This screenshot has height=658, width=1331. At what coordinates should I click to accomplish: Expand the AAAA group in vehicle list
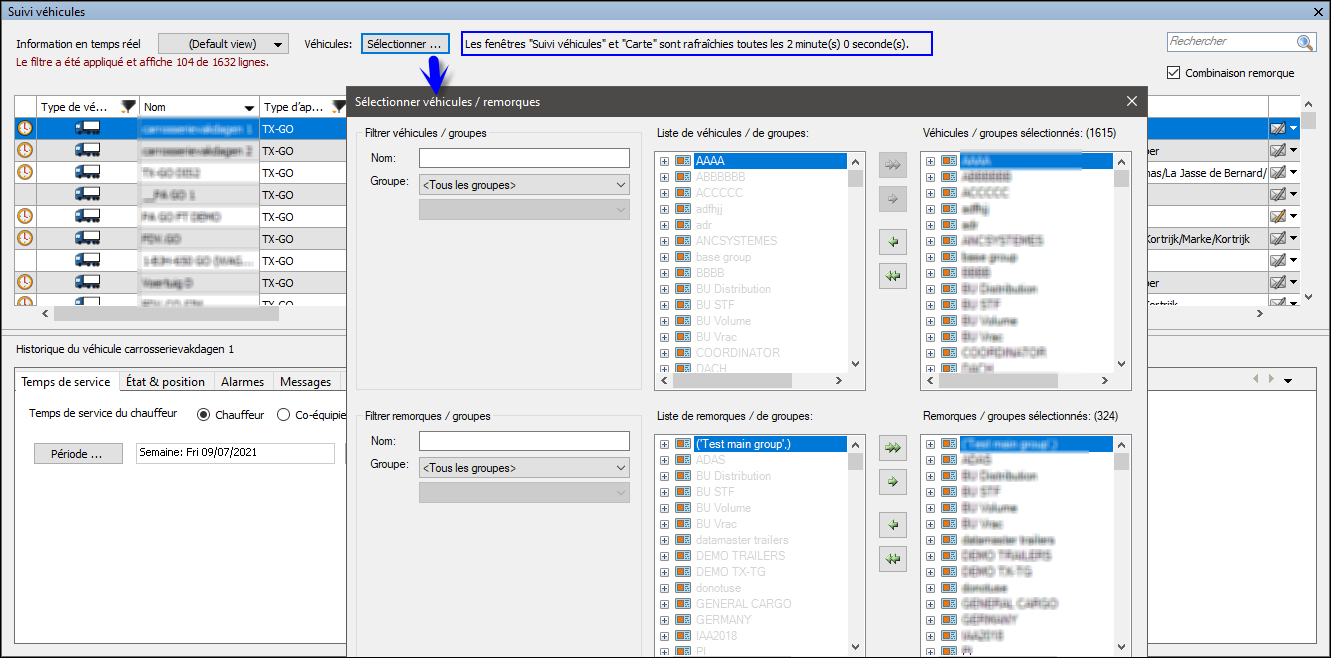tap(664, 161)
